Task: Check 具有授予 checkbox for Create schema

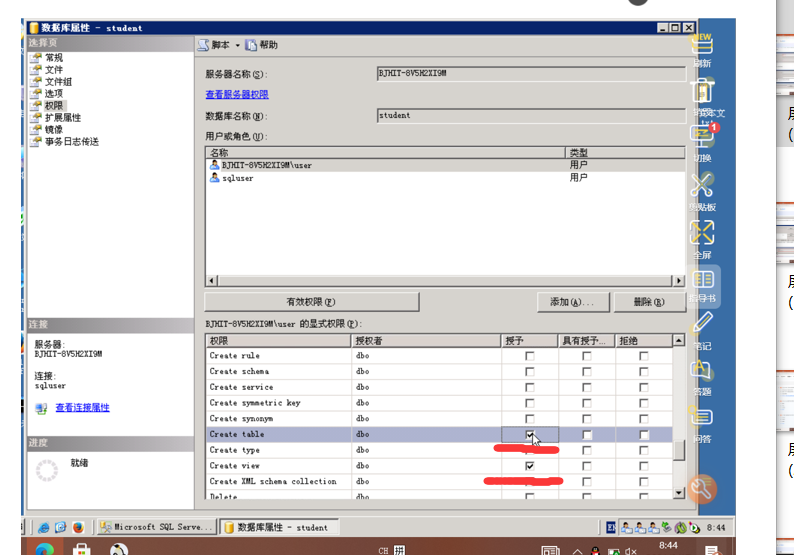Action: (x=586, y=372)
